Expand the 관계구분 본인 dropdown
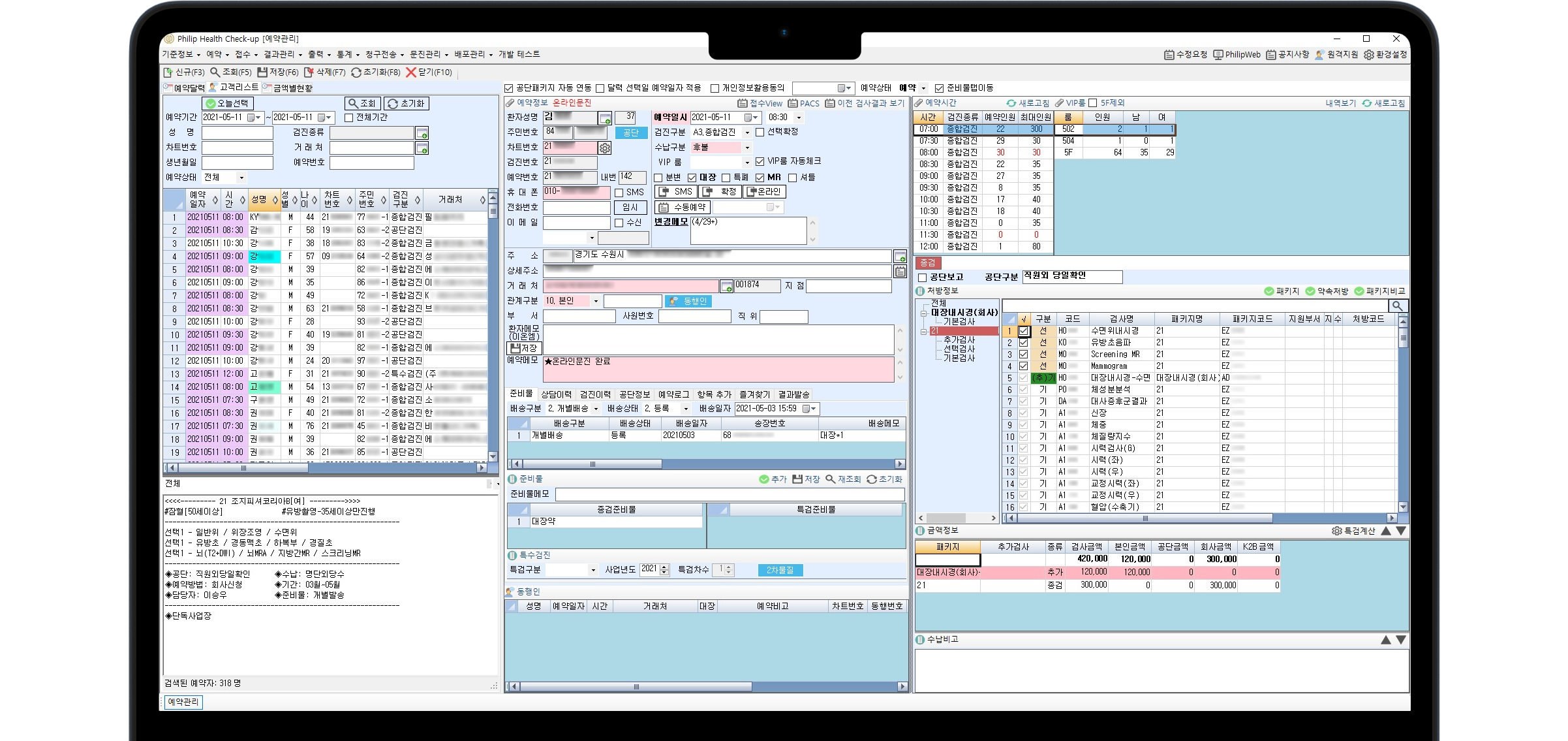 (x=596, y=301)
